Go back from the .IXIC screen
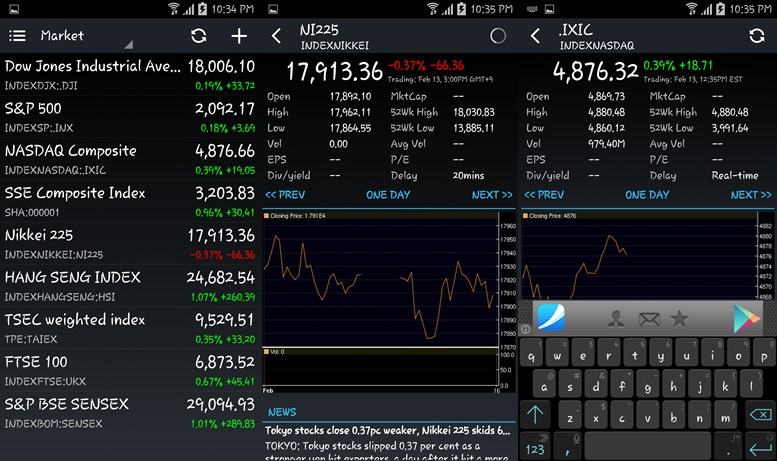The width and height of the screenshot is (777, 461). coord(535,36)
